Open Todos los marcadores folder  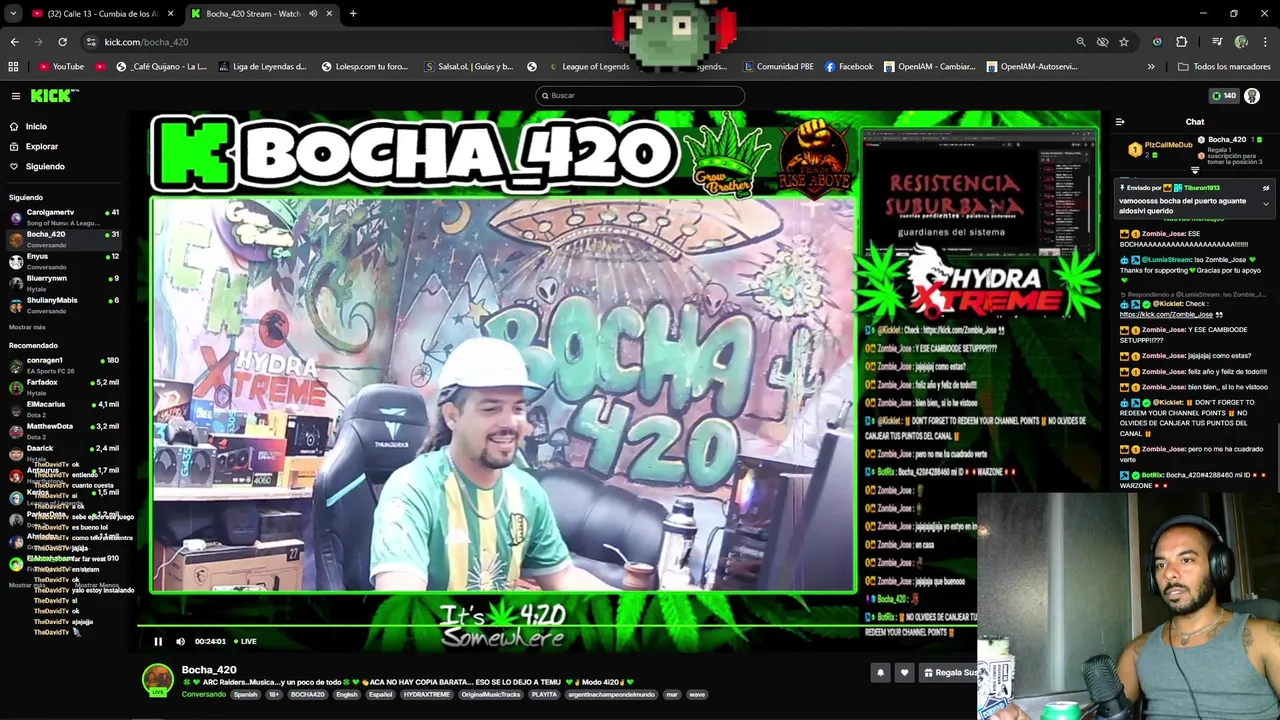[x=1224, y=67]
